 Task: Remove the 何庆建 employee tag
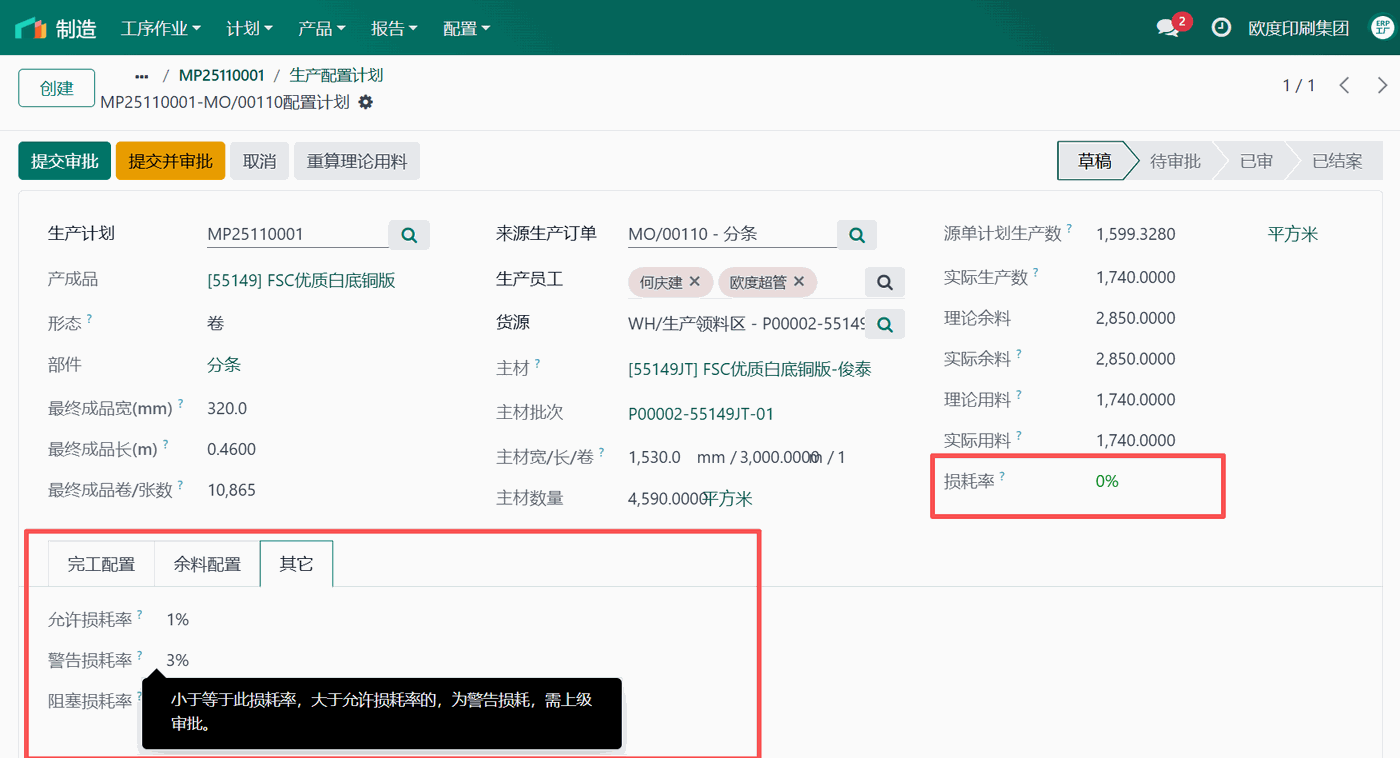click(x=695, y=282)
